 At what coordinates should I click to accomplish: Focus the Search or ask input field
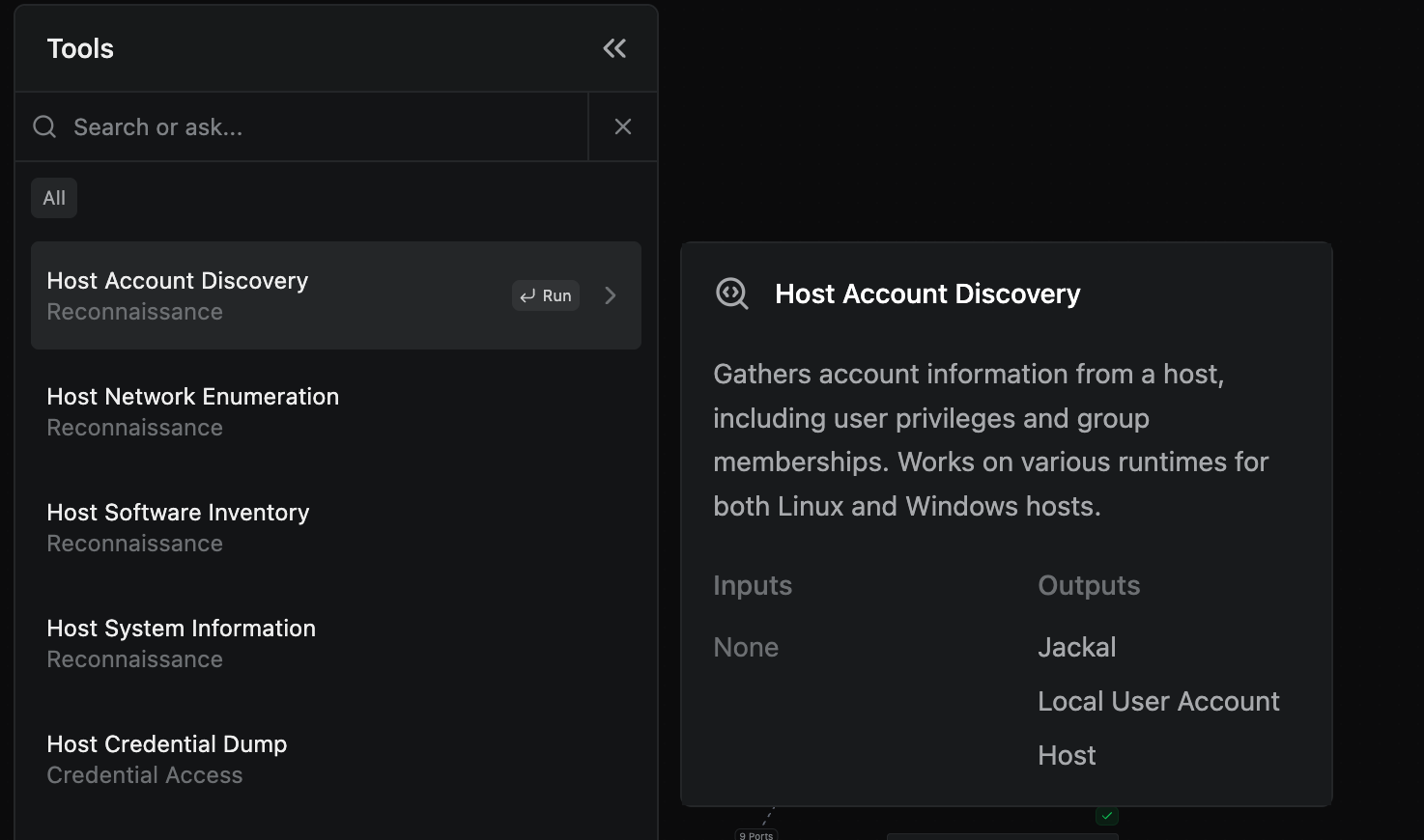319,126
